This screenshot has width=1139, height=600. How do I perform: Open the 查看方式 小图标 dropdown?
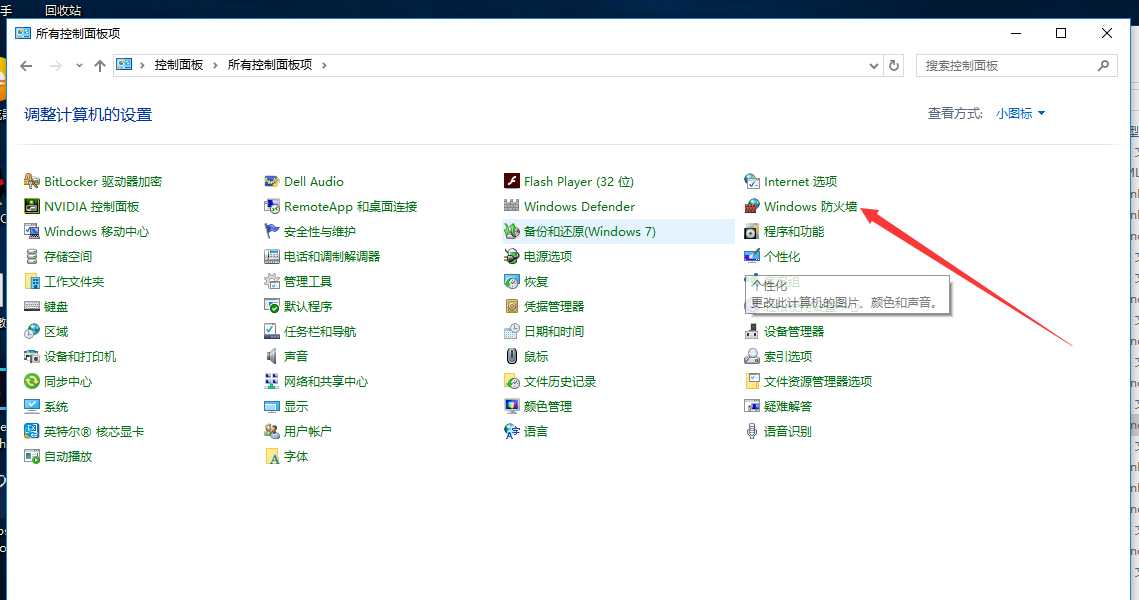[x=1021, y=113]
